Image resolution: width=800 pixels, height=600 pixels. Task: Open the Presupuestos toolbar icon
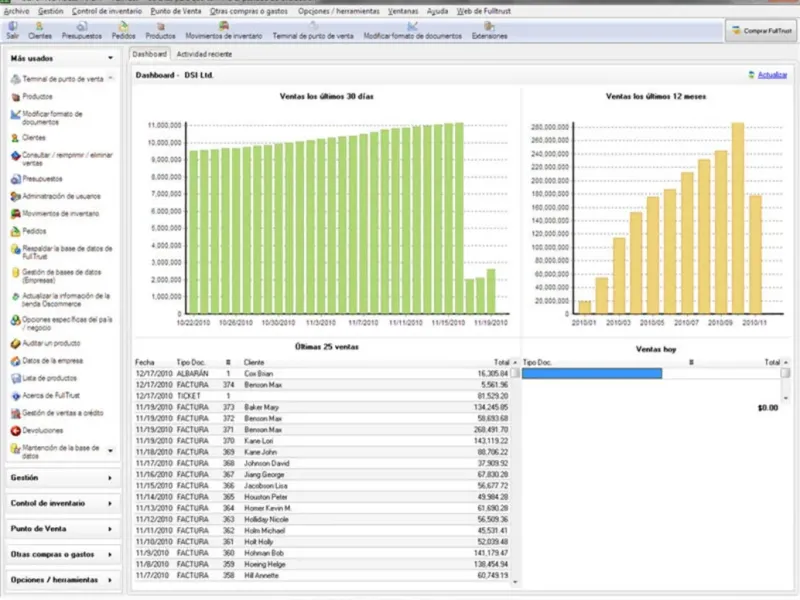[82, 31]
